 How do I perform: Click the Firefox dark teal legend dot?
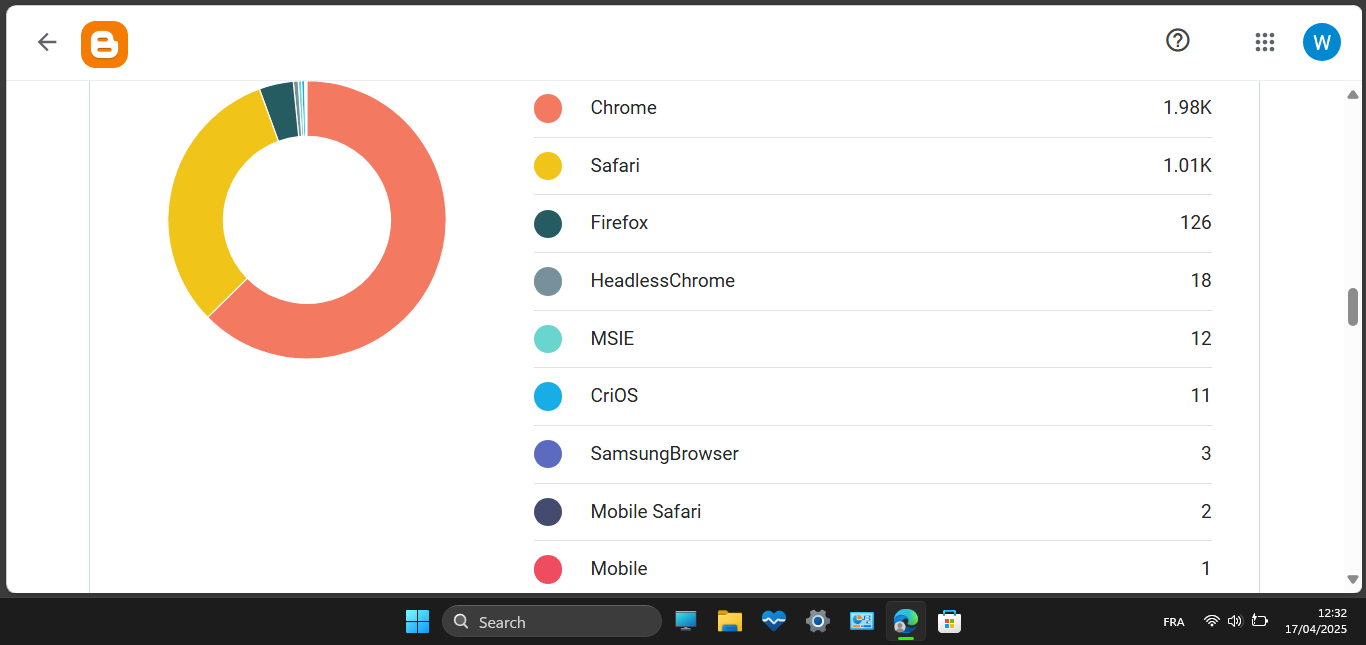(x=548, y=223)
